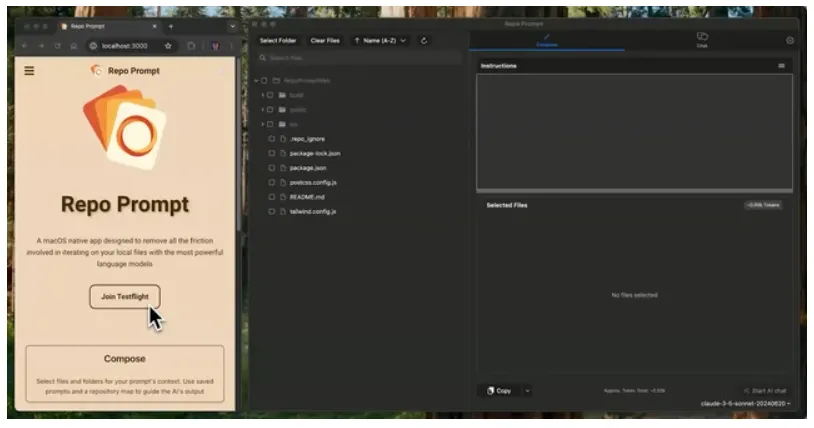Image resolution: width=814 pixels, height=428 pixels.
Task: Click the .repo_ignore file name
Action: (x=307, y=139)
